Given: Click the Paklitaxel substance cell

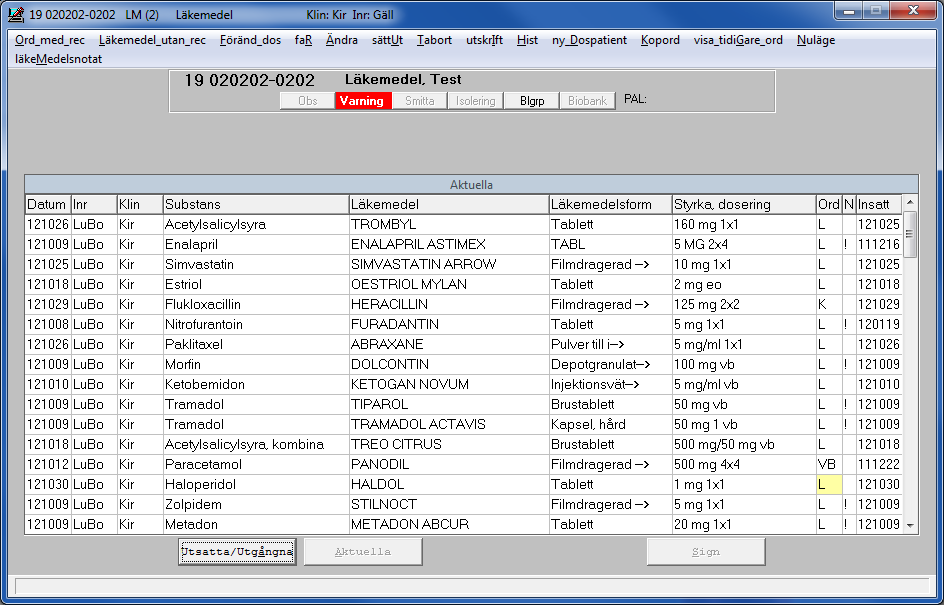Looking at the screenshot, I should pos(256,344).
